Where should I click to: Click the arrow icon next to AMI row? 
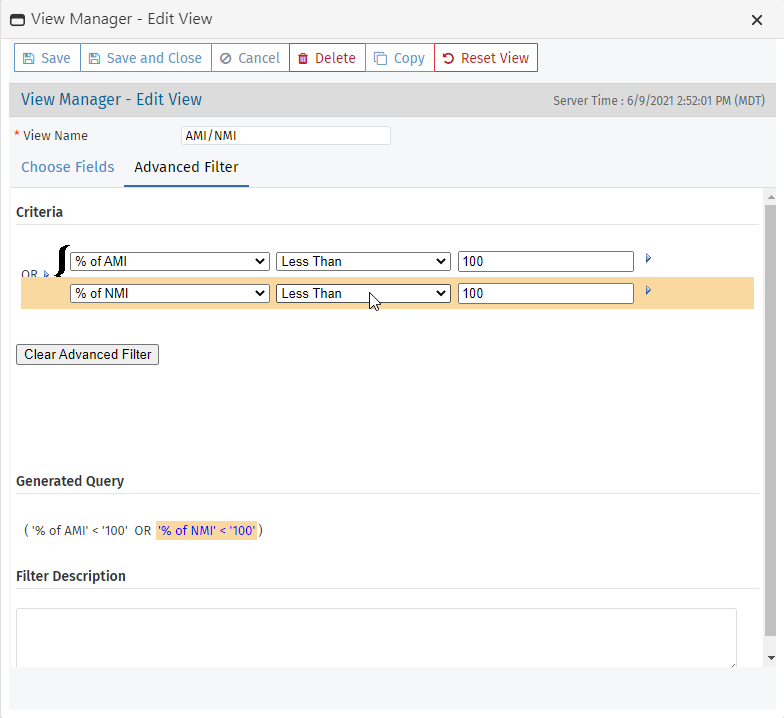coord(648,258)
